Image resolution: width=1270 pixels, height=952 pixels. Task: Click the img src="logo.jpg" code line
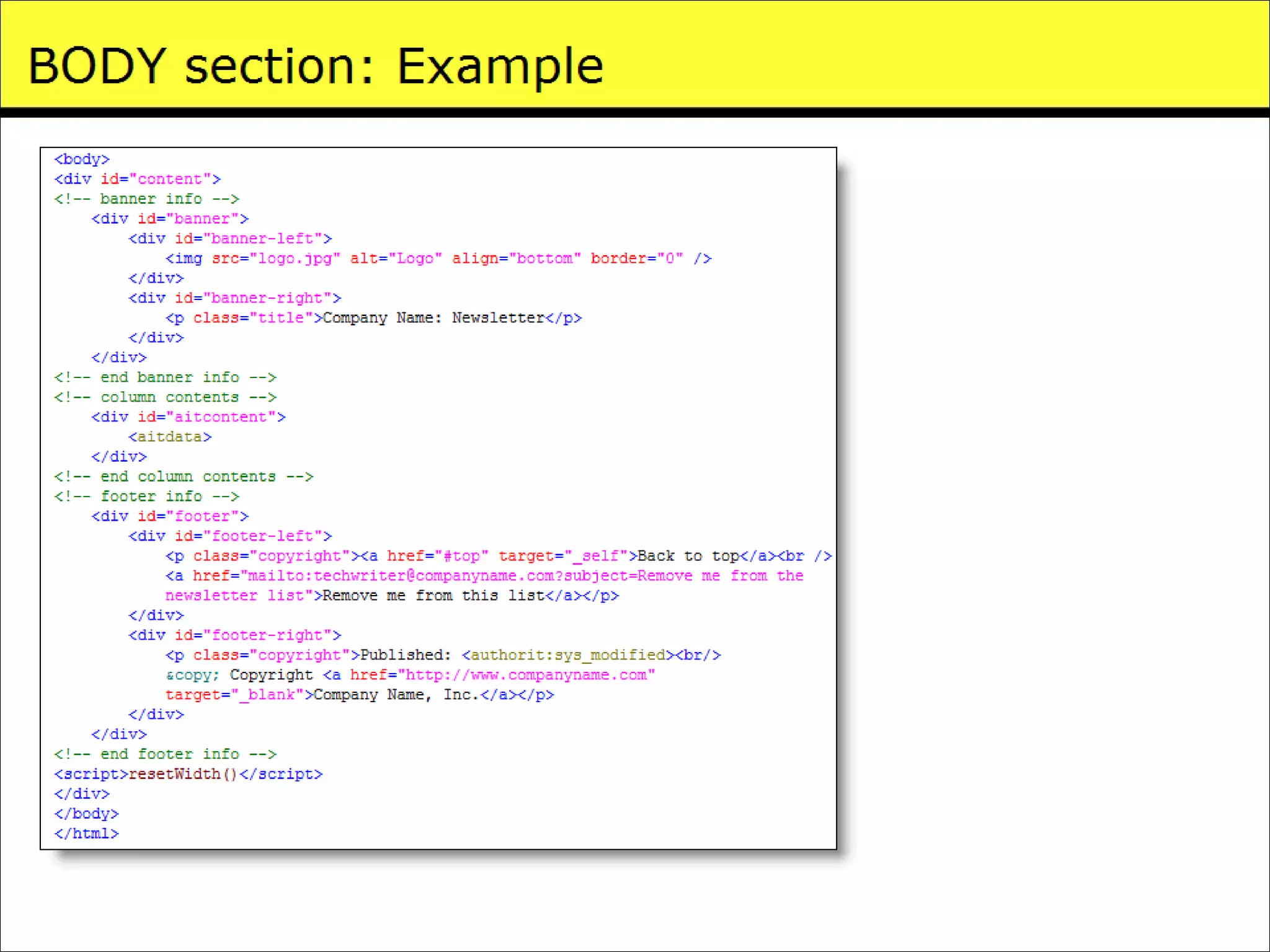[x=438, y=258]
